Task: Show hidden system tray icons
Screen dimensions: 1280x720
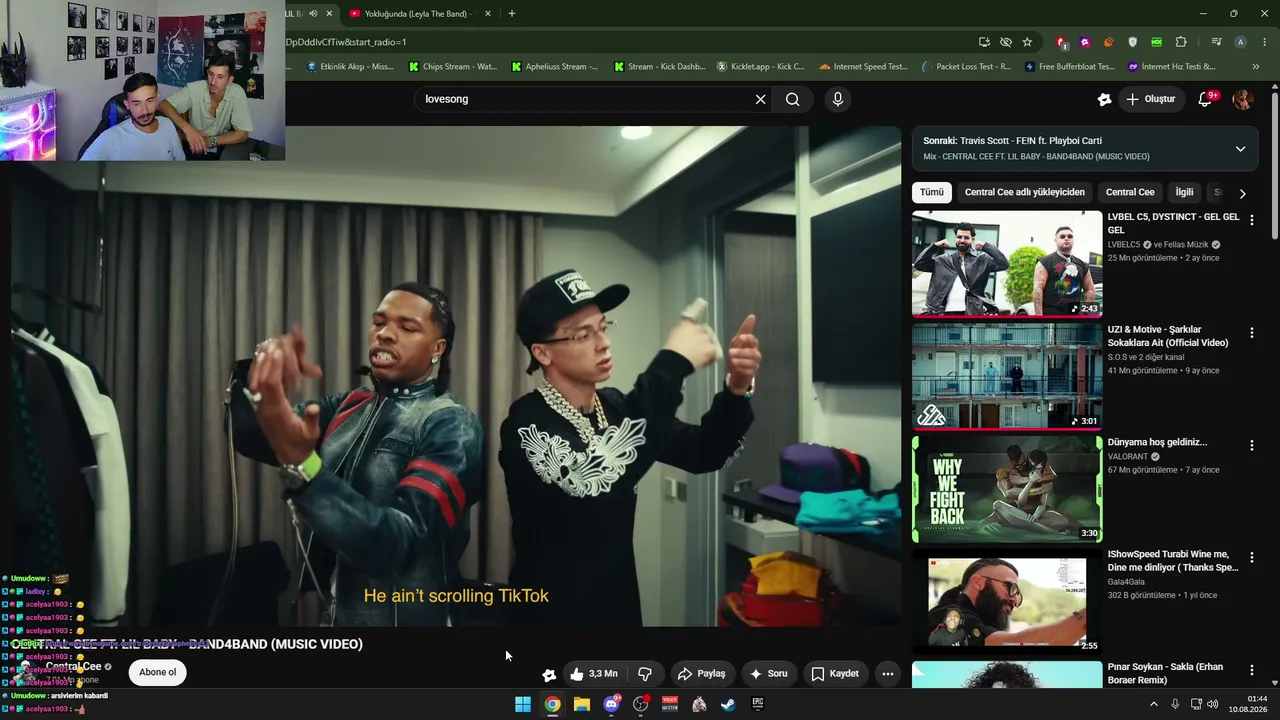Action: (x=1153, y=704)
